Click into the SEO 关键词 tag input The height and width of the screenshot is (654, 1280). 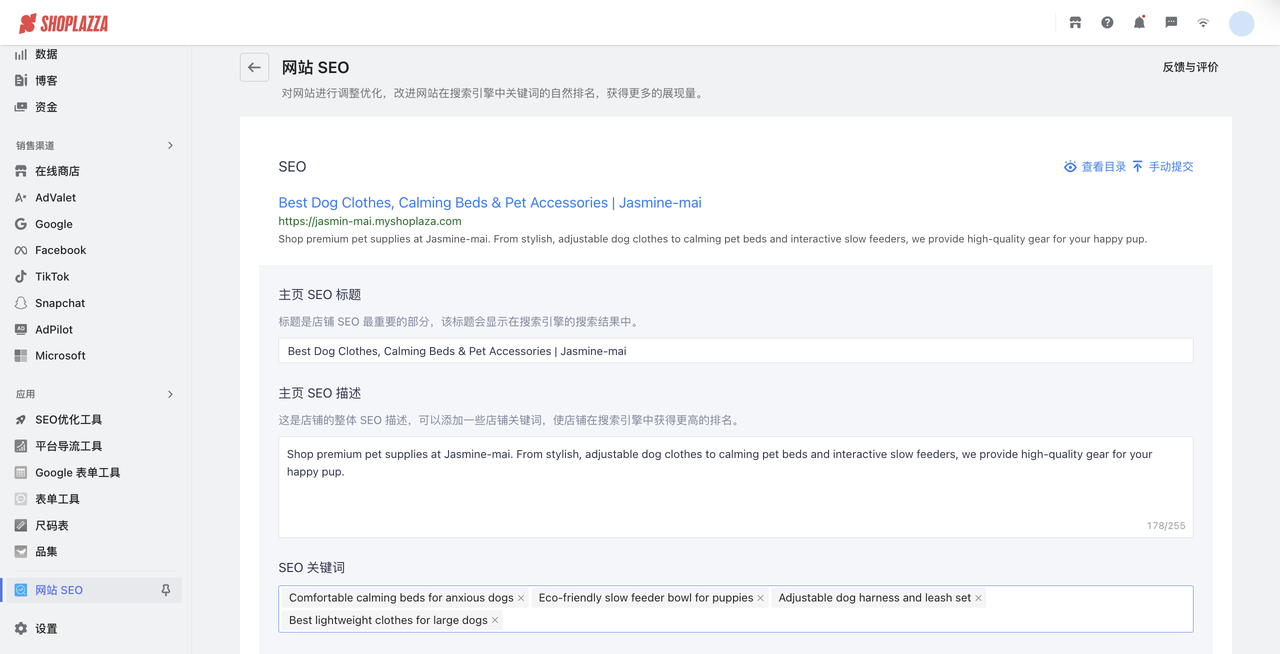tap(735, 609)
